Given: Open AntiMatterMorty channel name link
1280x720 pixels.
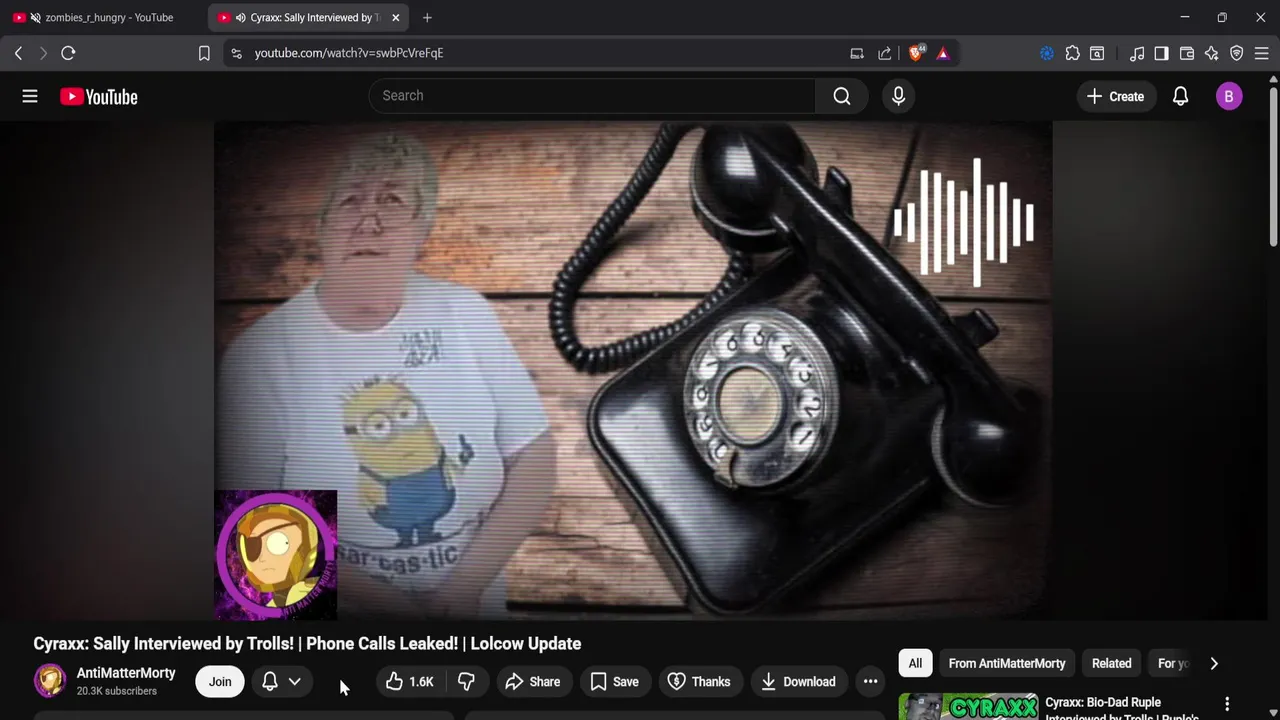Looking at the screenshot, I should pos(126,673).
